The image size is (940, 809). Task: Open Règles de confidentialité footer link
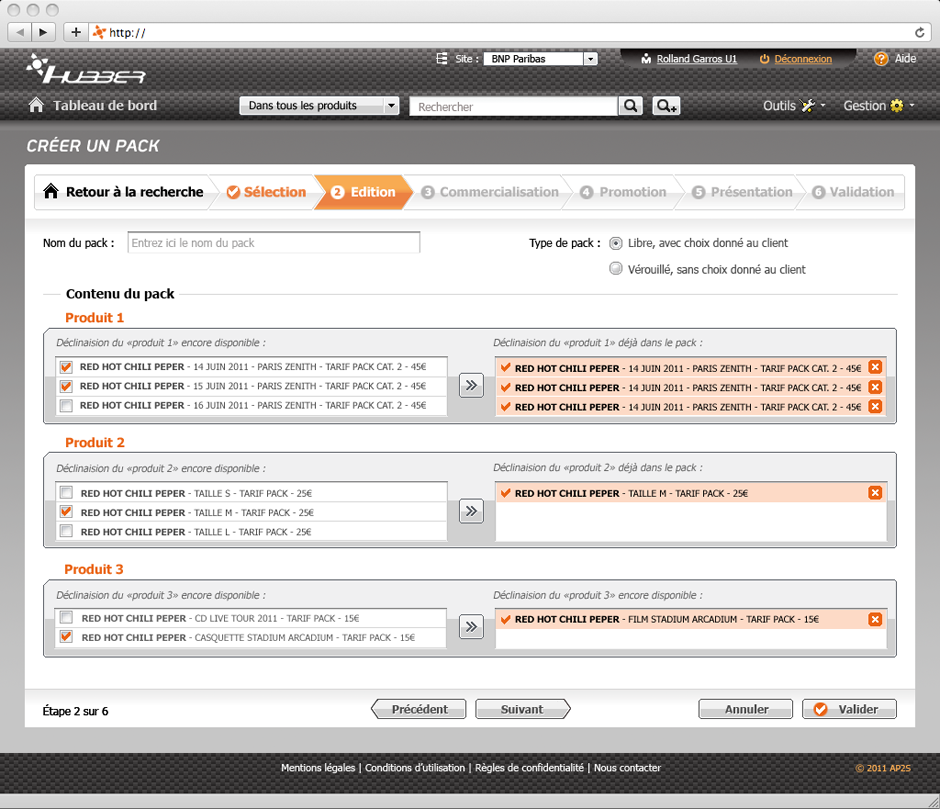529,768
